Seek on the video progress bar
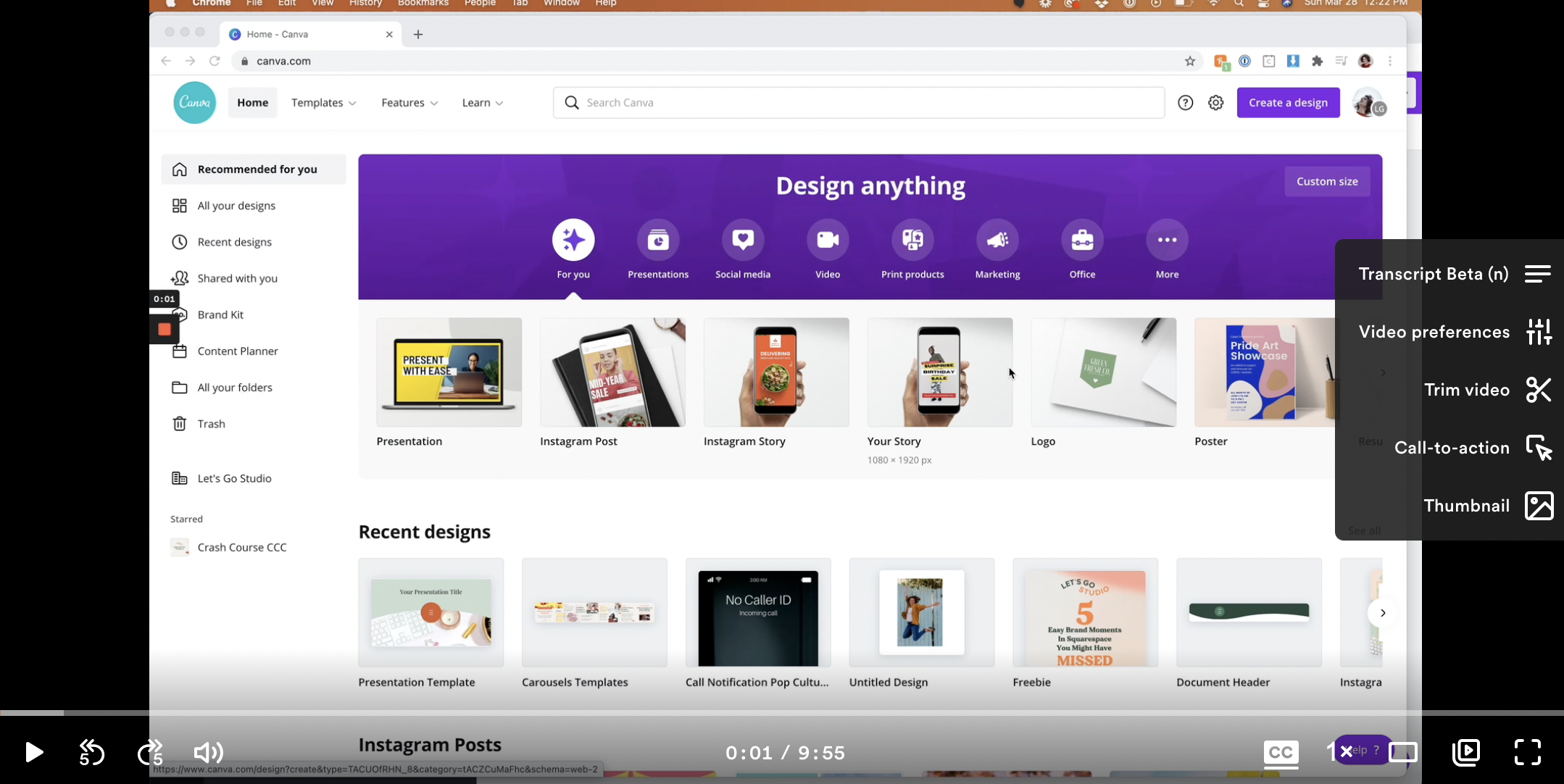Viewport: 1564px width, 784px height. click(725, 713)
